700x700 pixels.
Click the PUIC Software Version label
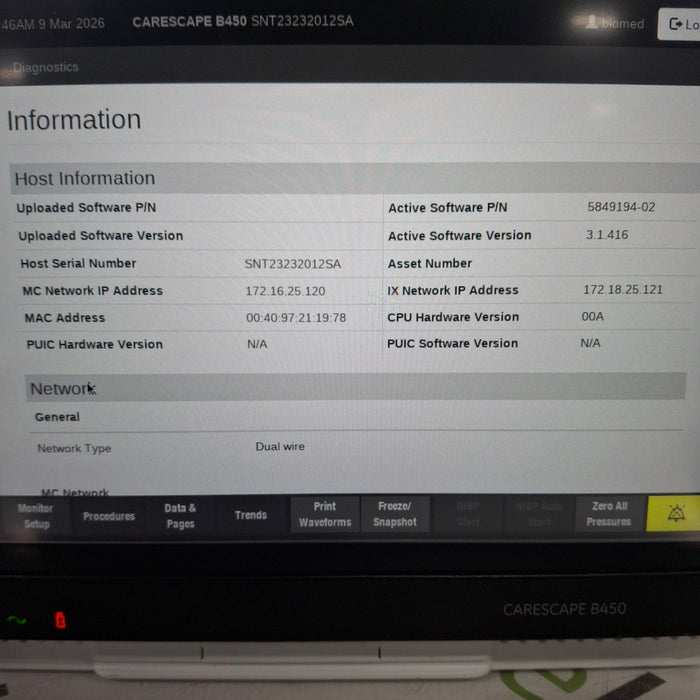click(x=452, y=343)
